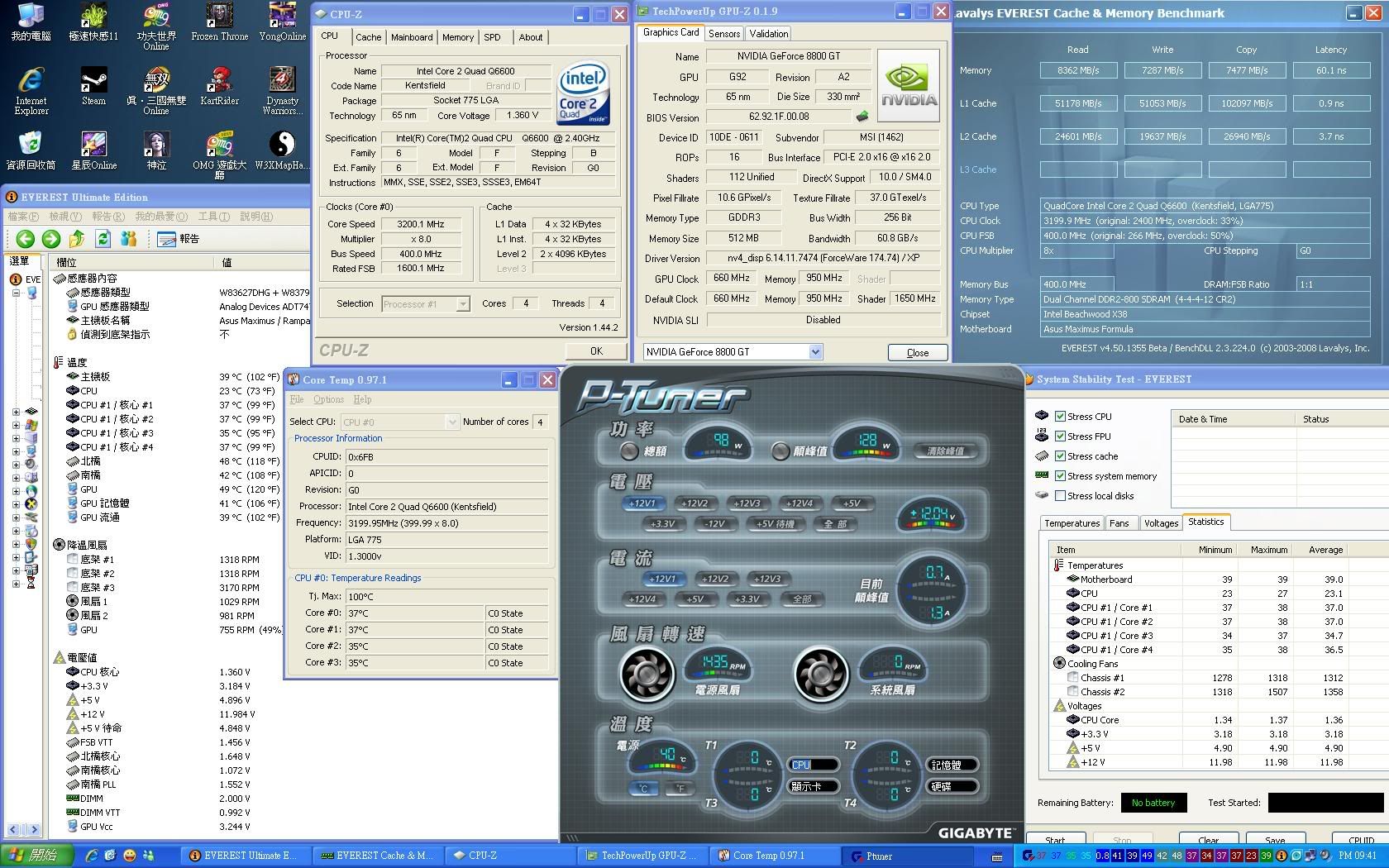Screen dimensions: 1389x868
Task: Click the P-Tuner peak wattage 128 gauge
Action: (x=866, y=444)
